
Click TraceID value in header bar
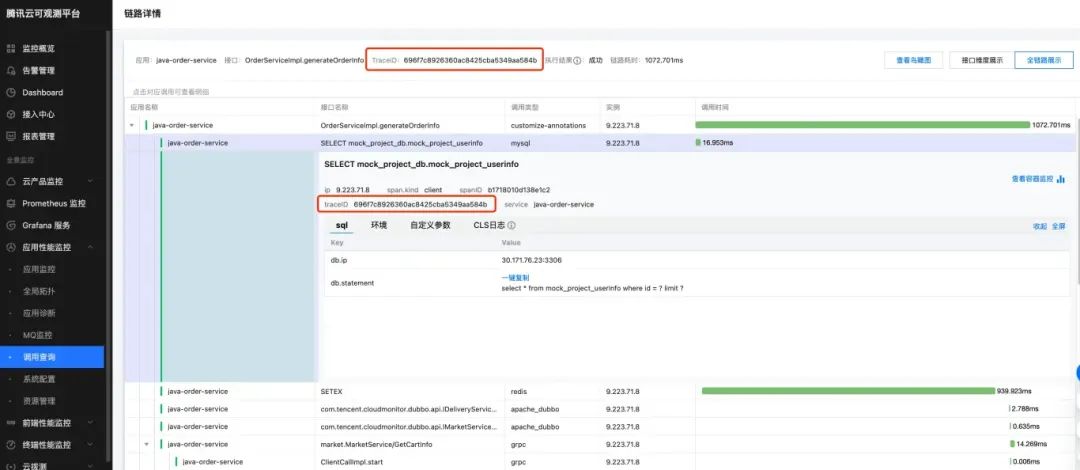tap(470, 61)
